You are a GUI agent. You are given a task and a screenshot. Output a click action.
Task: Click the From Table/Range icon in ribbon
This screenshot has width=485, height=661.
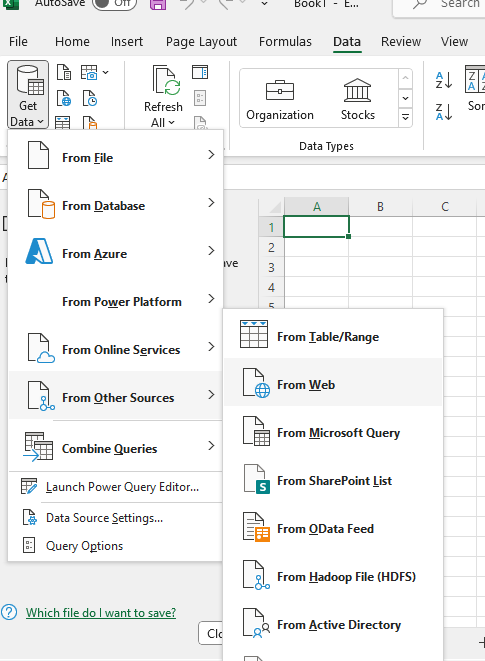pyautogui.click(x=62, y=123)
